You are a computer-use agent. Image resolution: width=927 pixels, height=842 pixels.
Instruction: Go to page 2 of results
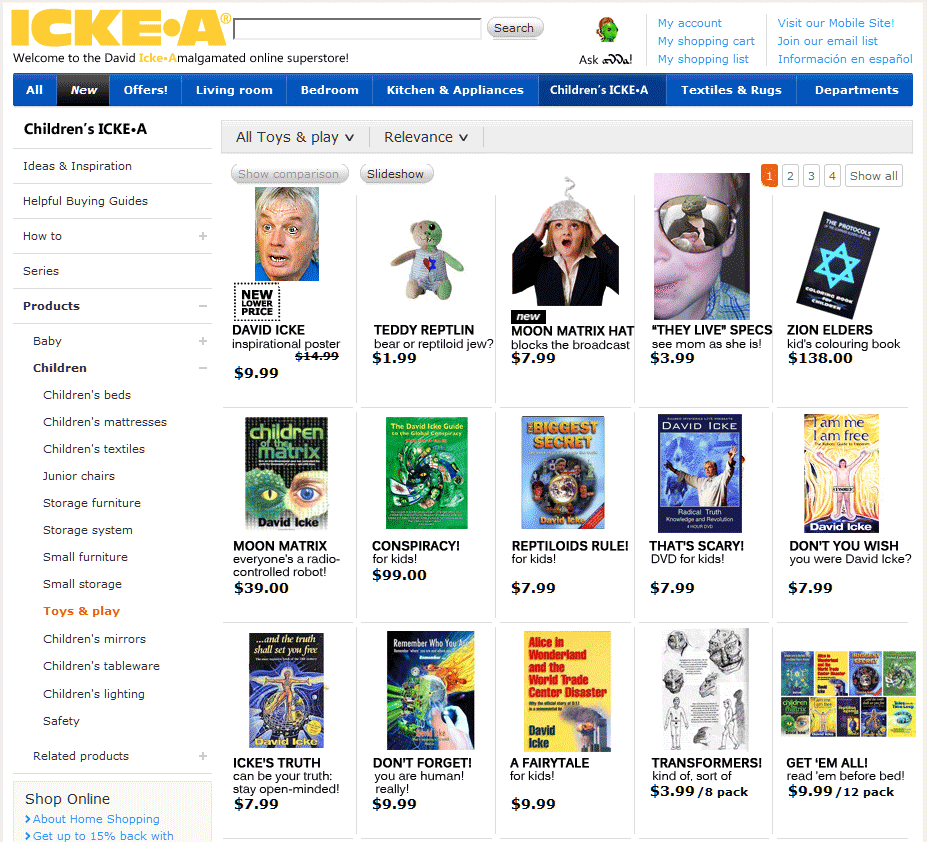click(790, 176)
